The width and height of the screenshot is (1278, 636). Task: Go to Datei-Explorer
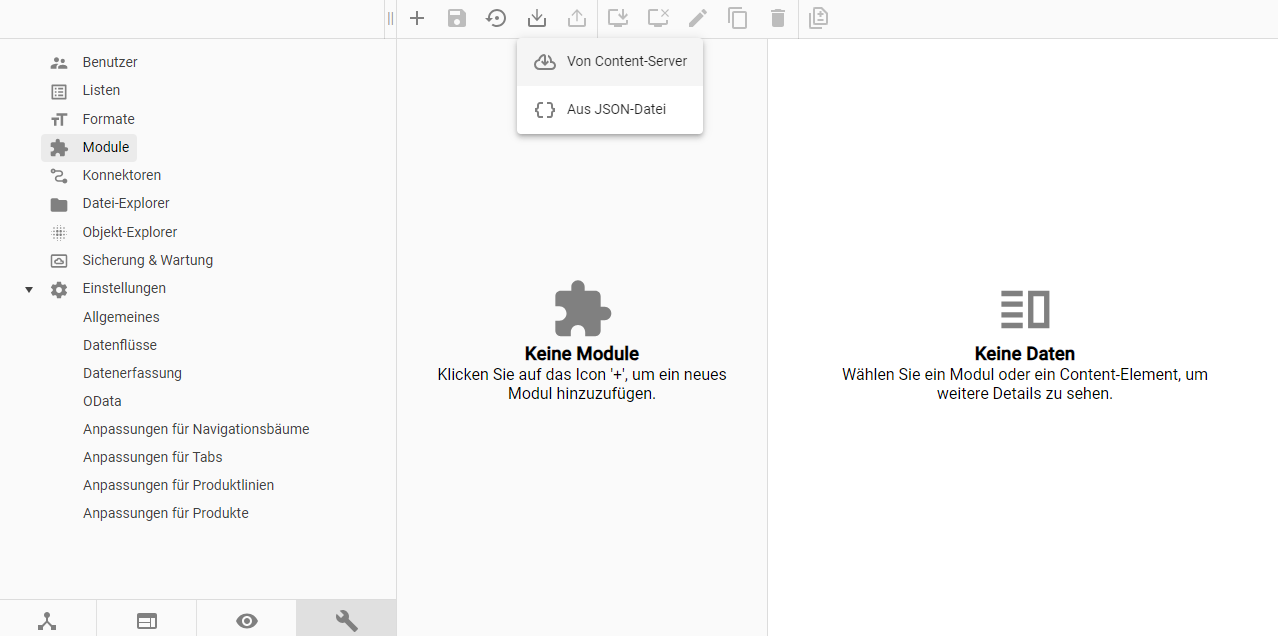126,203
